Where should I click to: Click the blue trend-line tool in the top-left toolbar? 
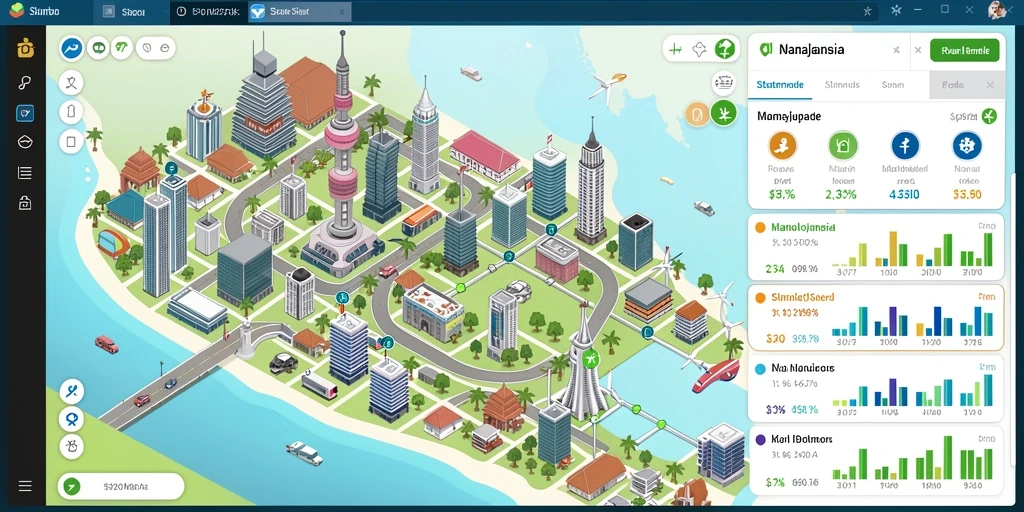tap(72, 48)
